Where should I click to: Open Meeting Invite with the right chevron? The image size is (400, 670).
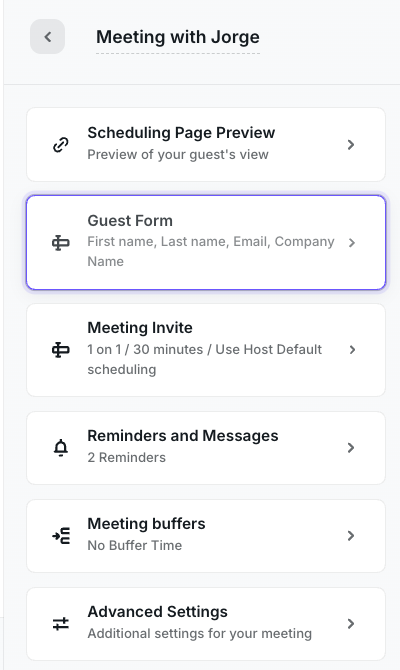coord(352,350)
